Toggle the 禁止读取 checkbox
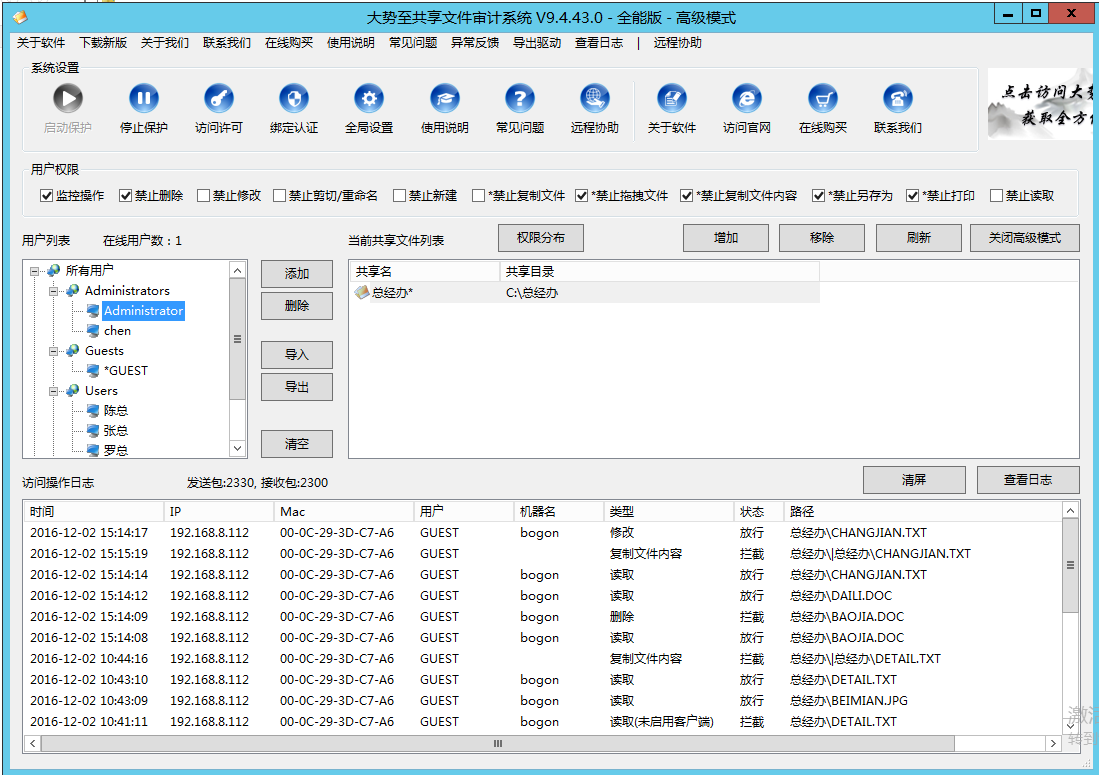The image size is (1099, 775). (x=998, y=195)
